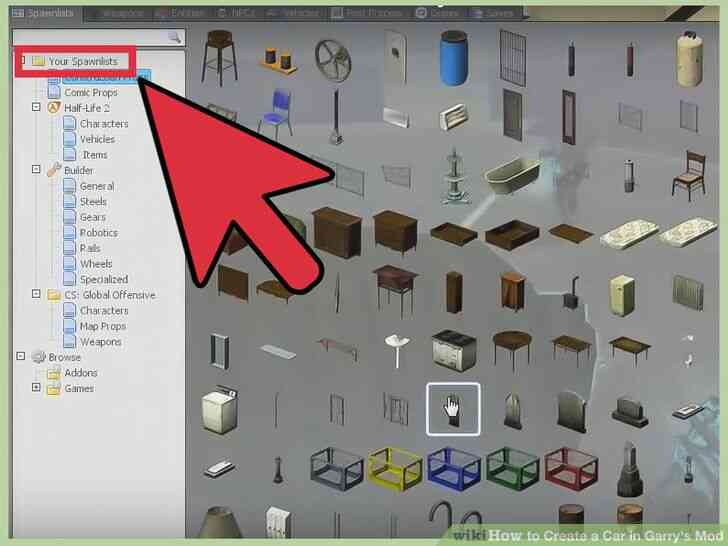Viewport: 728px width, 546px height.
Task: Collapse the CS: Global Offensive node
Action: 36,294
